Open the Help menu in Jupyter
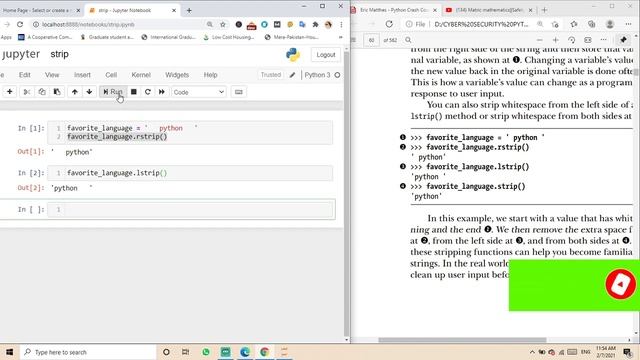 [x=210, y=75]
